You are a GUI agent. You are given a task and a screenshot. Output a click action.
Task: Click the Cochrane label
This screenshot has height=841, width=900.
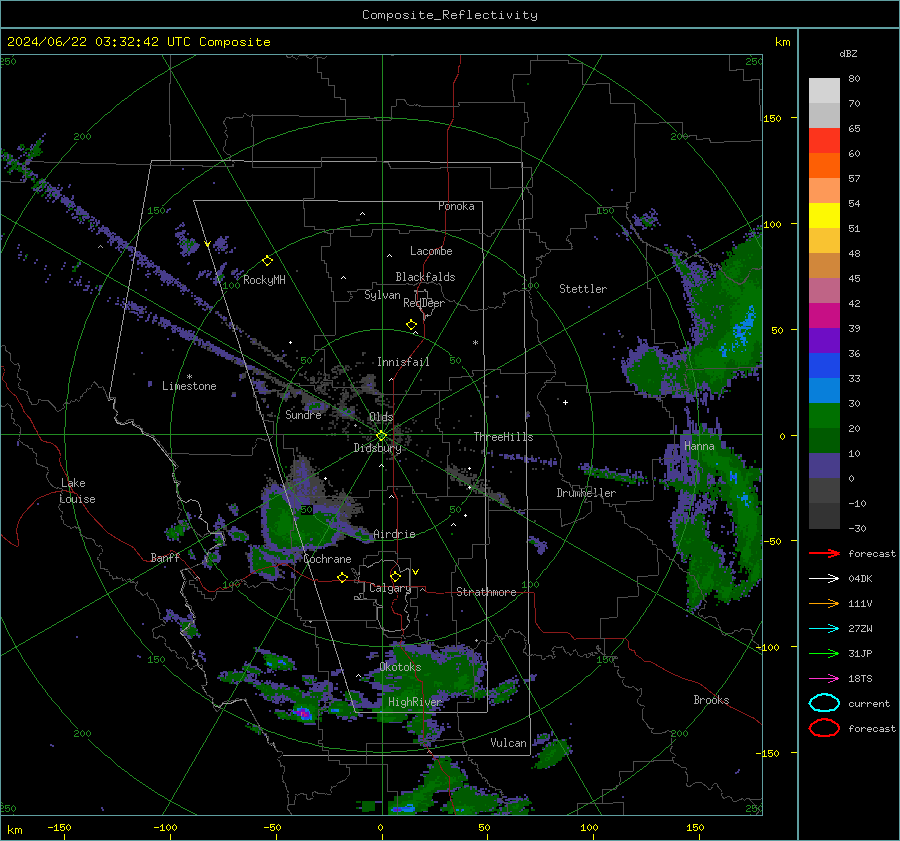[x=327, y=559]
